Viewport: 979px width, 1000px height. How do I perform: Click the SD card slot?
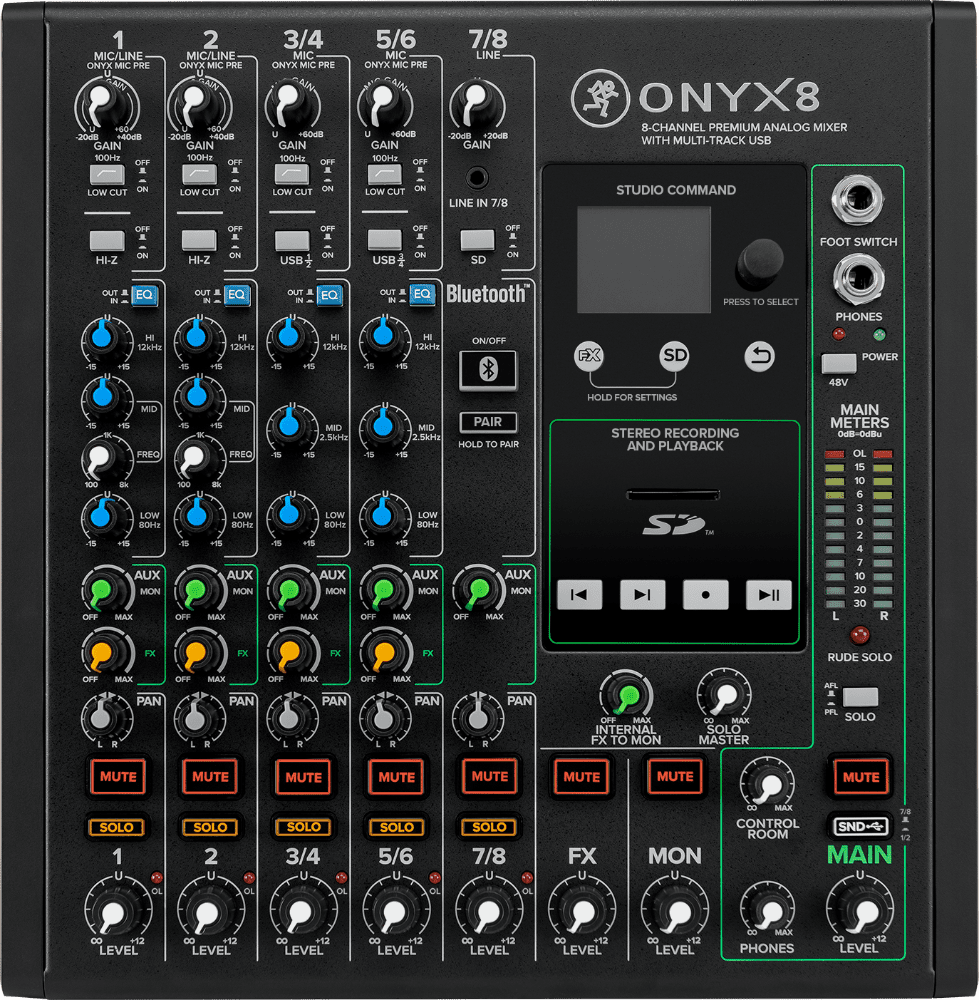point(674,494)
